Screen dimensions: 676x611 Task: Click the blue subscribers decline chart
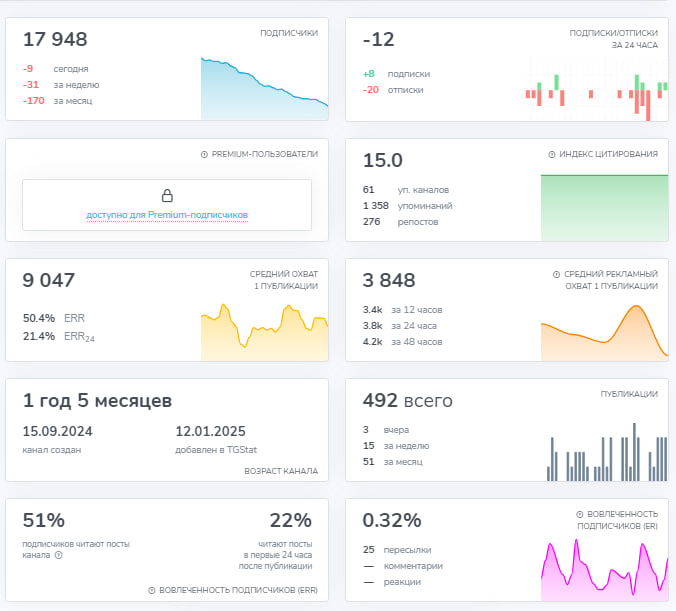coord(265,88)
